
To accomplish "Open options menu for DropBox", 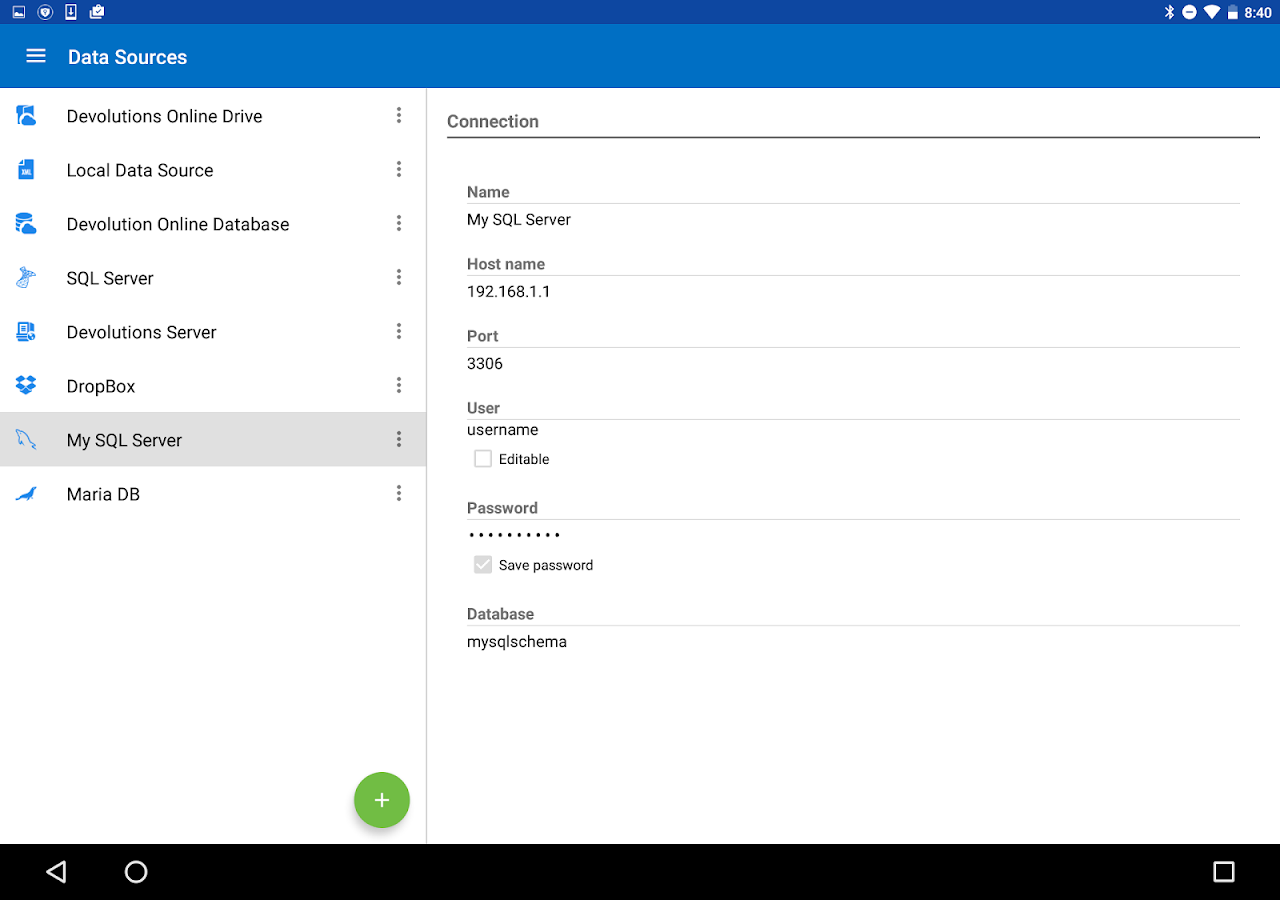I will pos(399,386).
